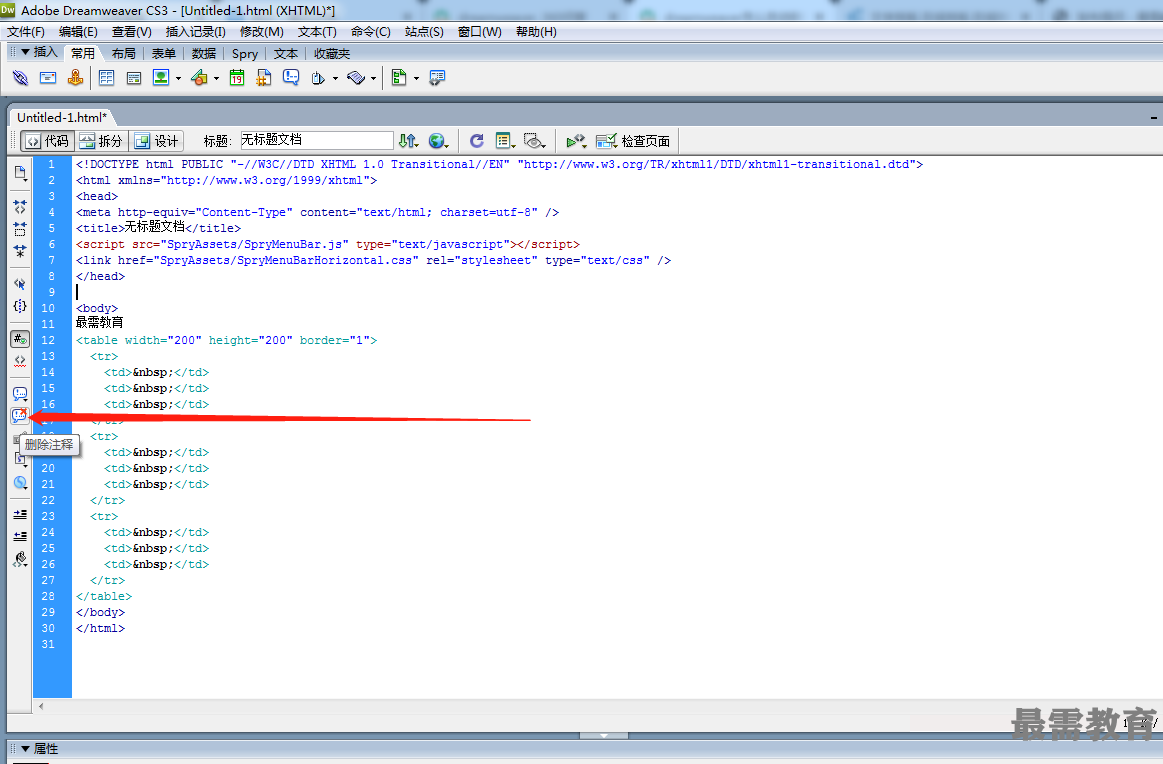Insert a table from the toolbar
1163x764 pixels.
tap(106, 78)
